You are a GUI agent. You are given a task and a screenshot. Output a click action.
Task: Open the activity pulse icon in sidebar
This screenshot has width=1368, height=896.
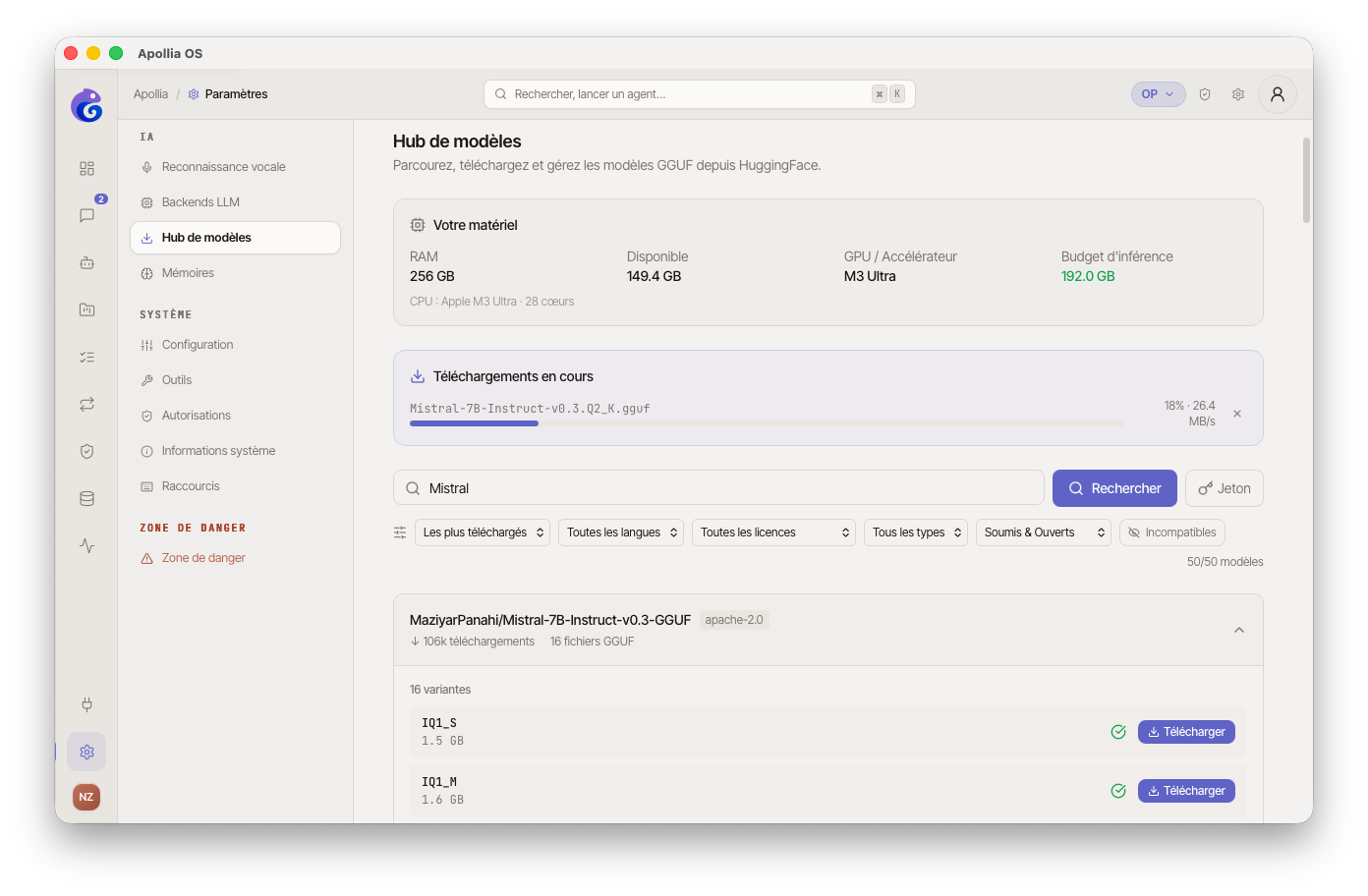86,545
